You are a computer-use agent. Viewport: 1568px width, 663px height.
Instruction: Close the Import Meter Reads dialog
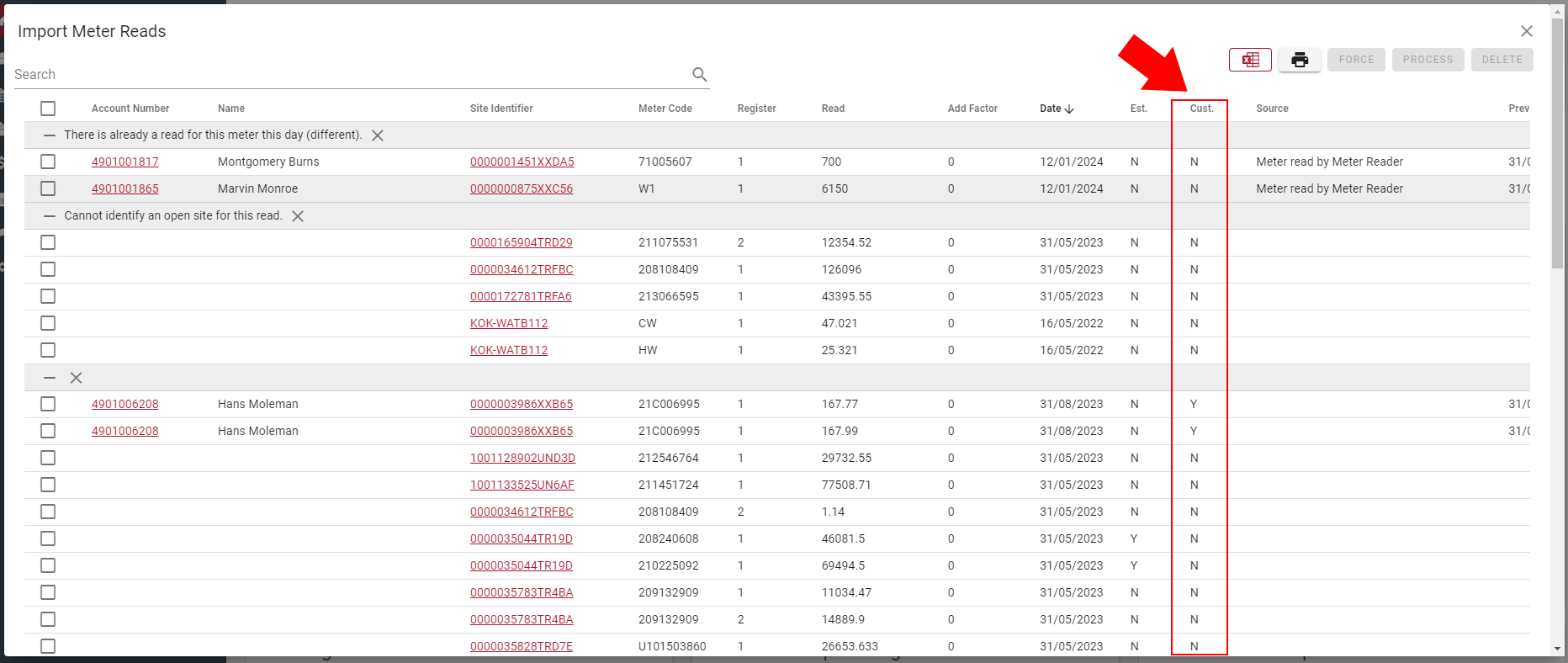click(x=1526, y=31)
